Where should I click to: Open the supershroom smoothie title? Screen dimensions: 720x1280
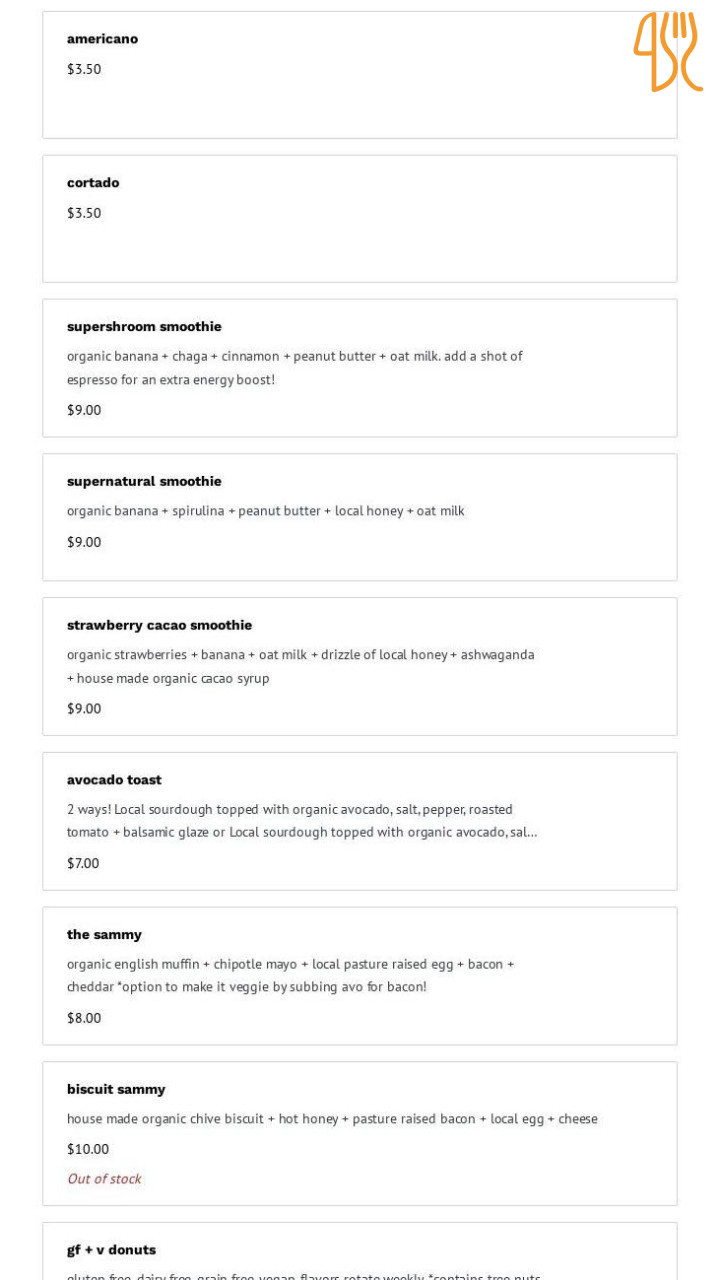click(144, 327)
